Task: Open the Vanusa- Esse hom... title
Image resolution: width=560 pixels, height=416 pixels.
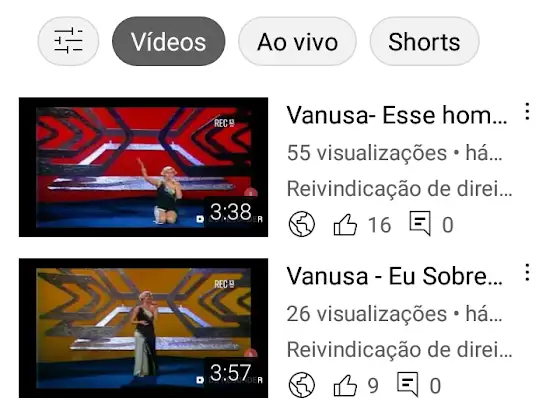Action: pyautogui.click(x=397, y=115)
